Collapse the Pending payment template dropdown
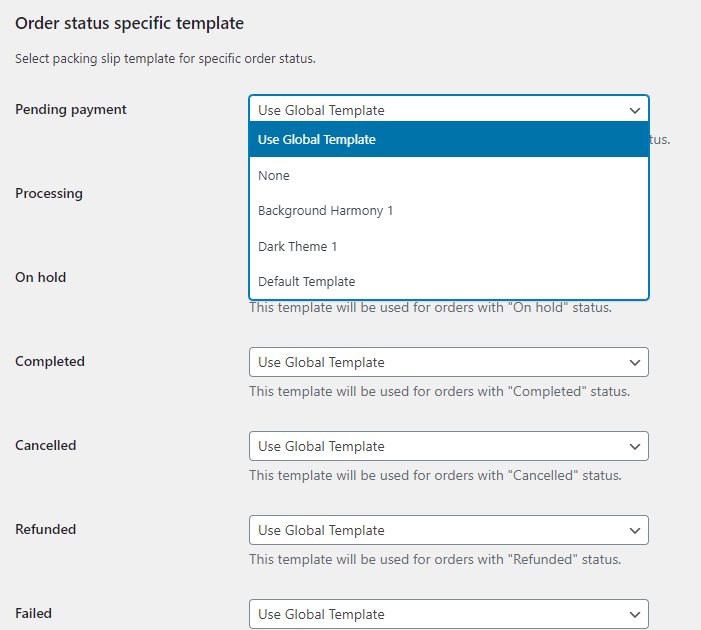 point(448,110)
